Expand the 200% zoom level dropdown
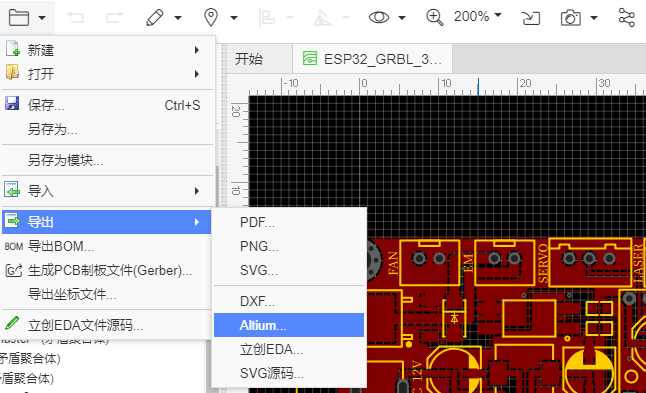 (477, 16)
